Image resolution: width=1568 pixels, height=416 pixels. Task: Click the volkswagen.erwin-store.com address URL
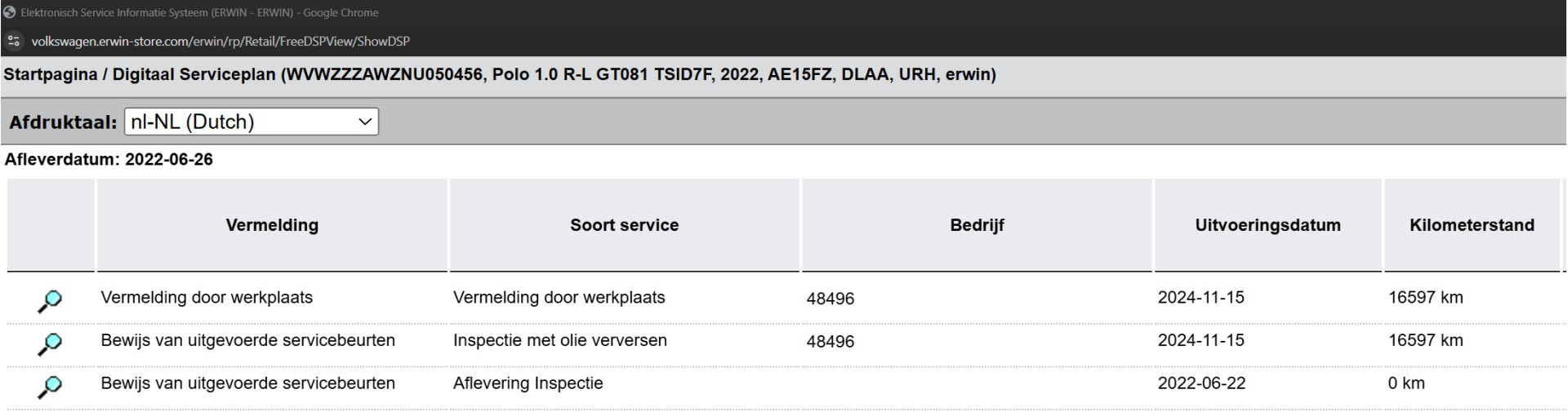pos(220,41)
